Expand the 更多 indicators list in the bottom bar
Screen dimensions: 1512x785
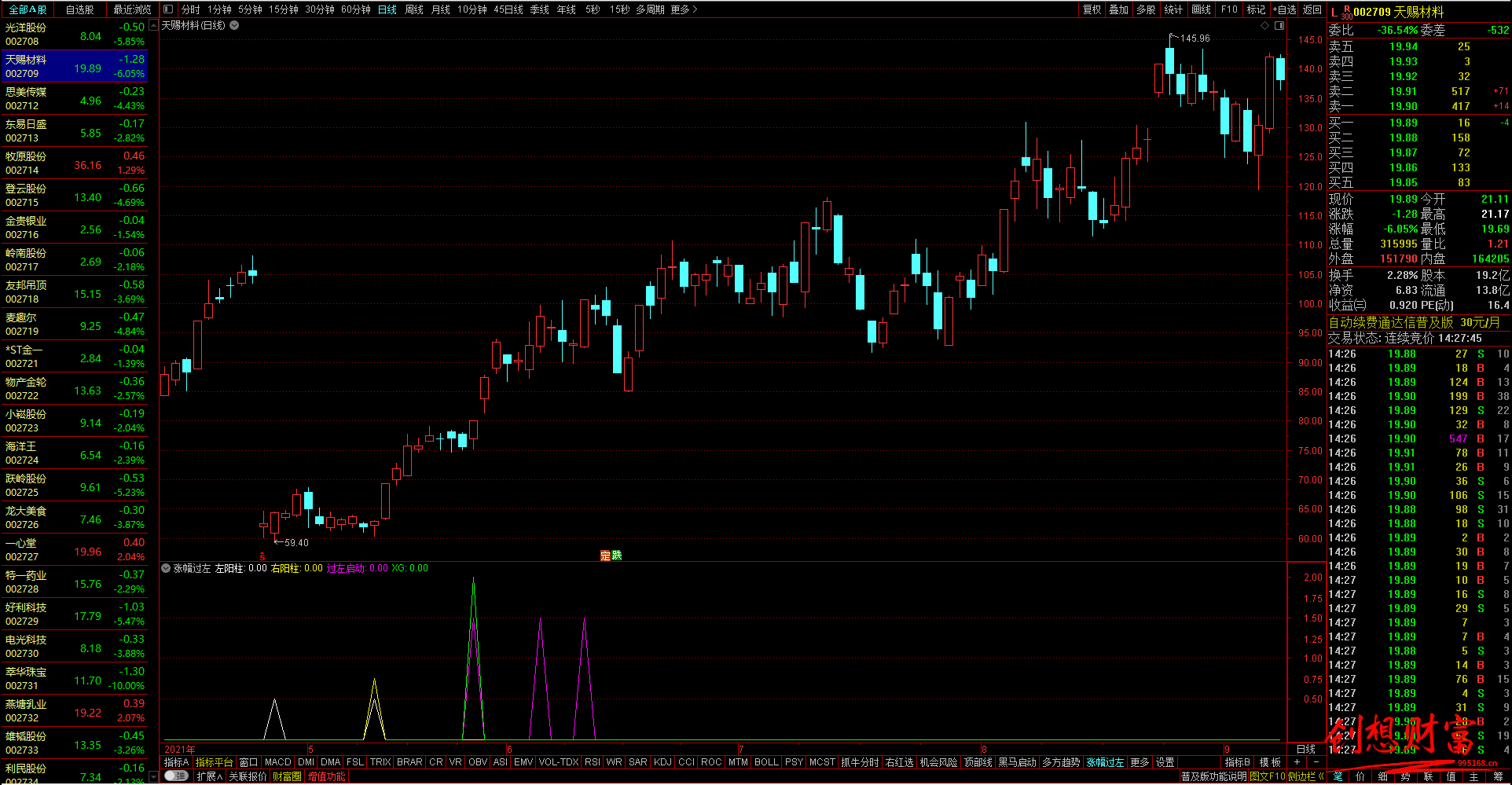[1140, 762]
